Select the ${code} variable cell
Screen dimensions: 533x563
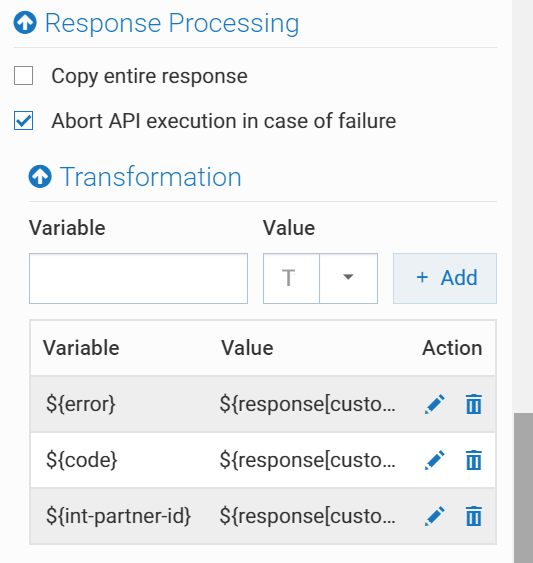point(82,460)
